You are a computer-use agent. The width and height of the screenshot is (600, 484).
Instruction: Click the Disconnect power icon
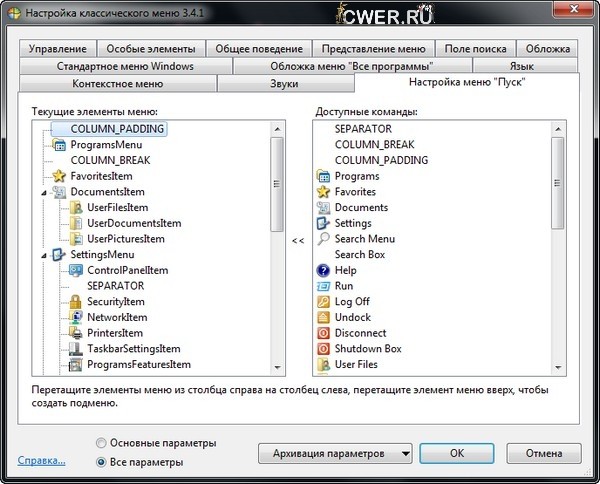pos(323,333)
